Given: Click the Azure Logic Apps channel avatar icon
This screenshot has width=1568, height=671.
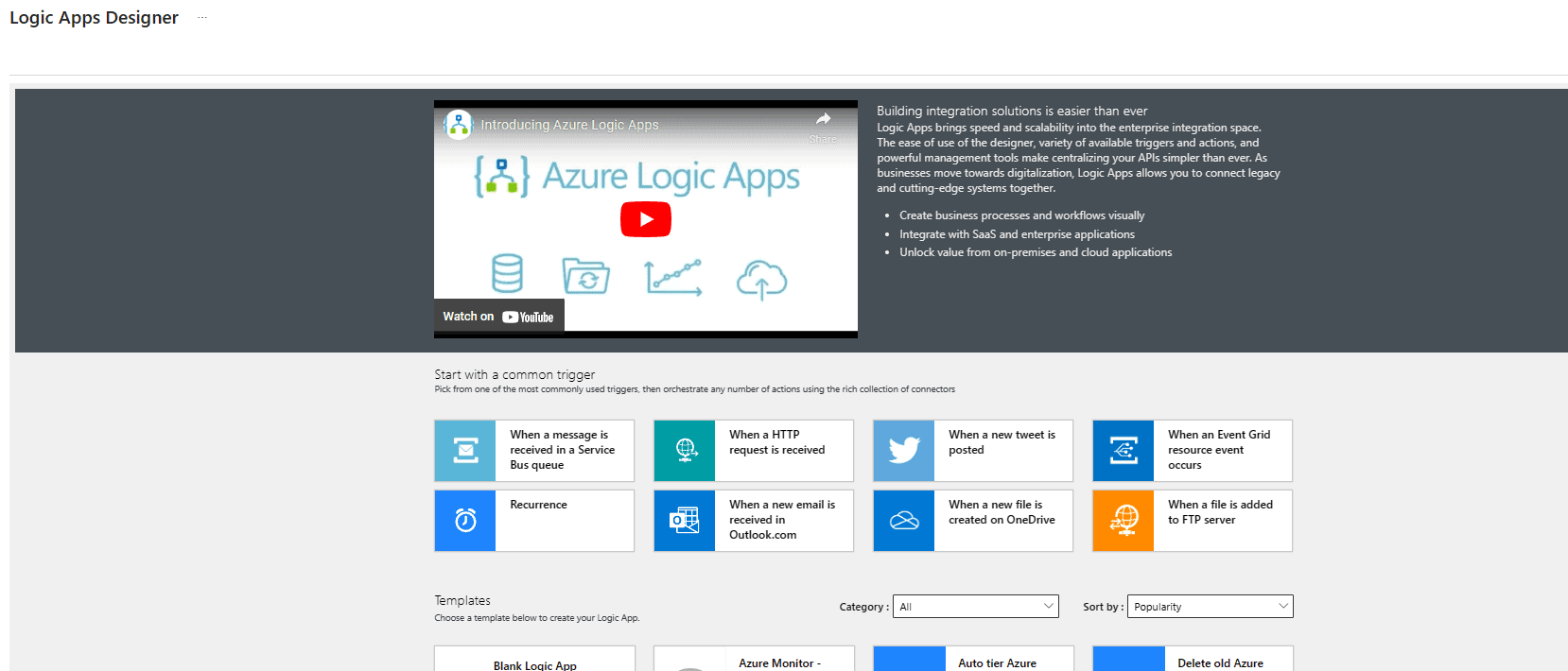Looking at the screenshot, I should coord(459,125).
